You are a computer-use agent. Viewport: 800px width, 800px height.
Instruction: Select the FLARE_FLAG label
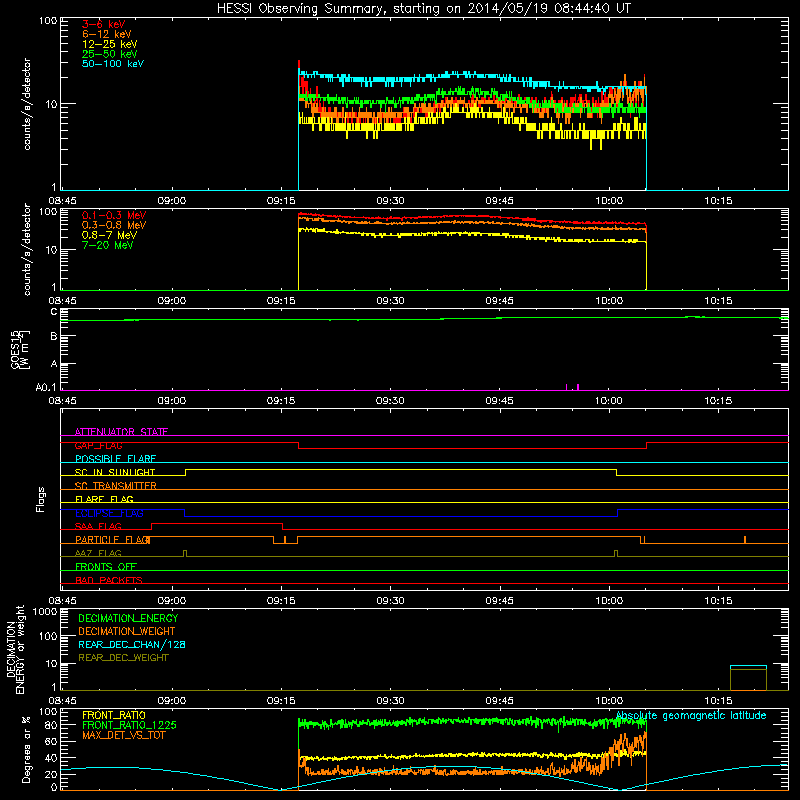tap(104, 499)
